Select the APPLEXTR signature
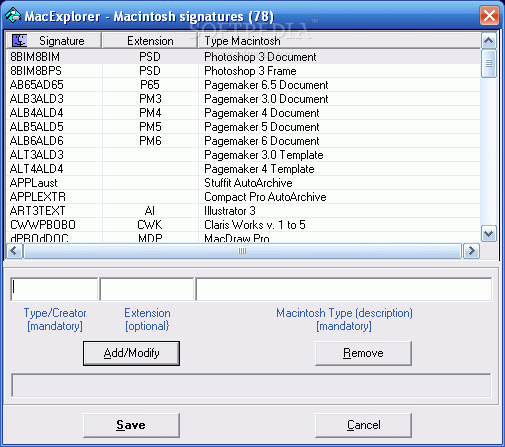Screen dimensions: 505x447 click(x=38, y=197)
